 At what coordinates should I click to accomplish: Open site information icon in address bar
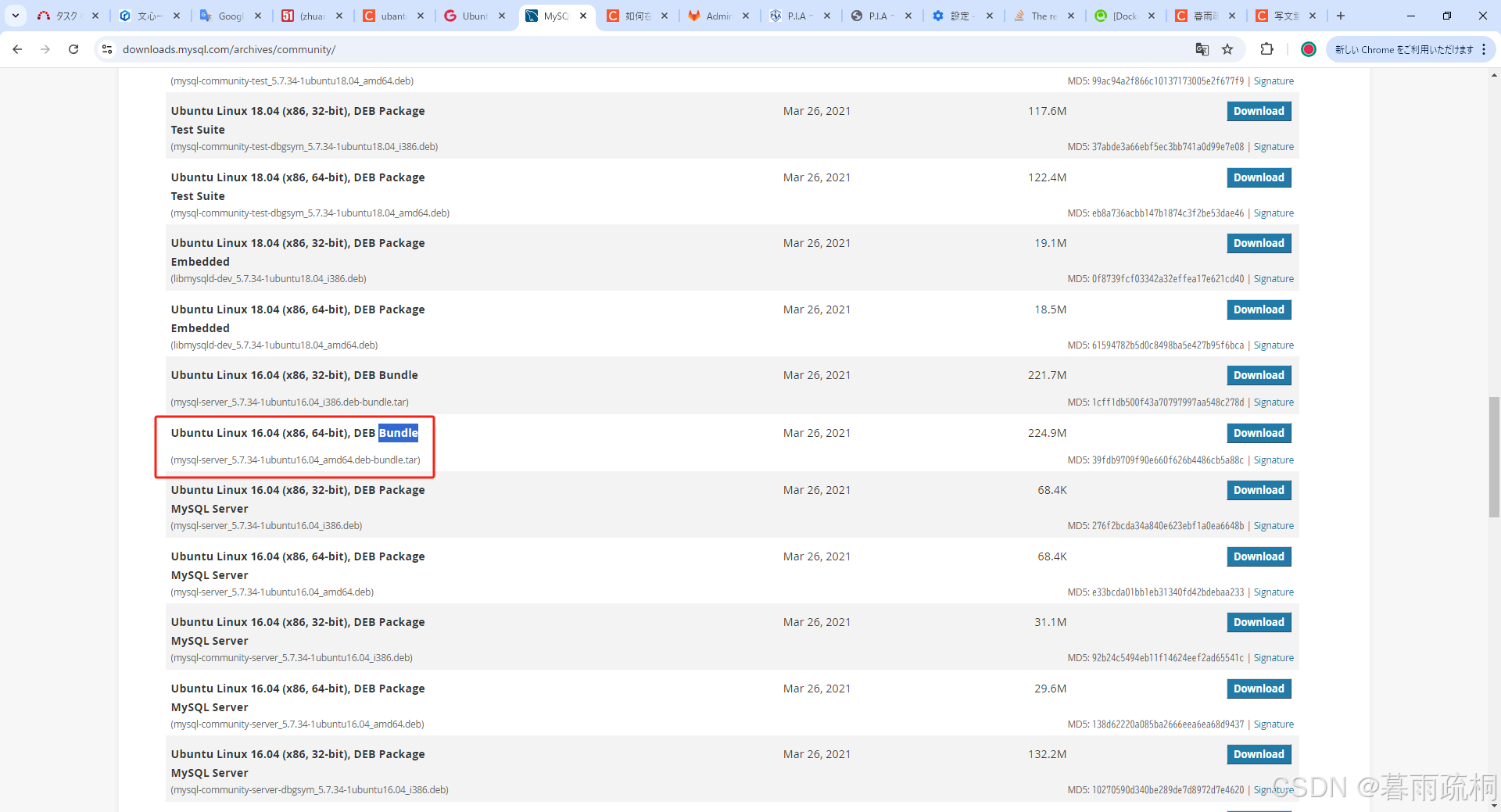107,49
